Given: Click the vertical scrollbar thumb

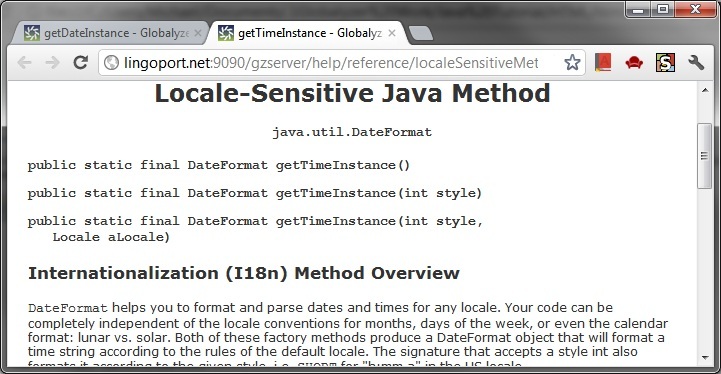Looking at the screenshot, I should coord(705,155).
